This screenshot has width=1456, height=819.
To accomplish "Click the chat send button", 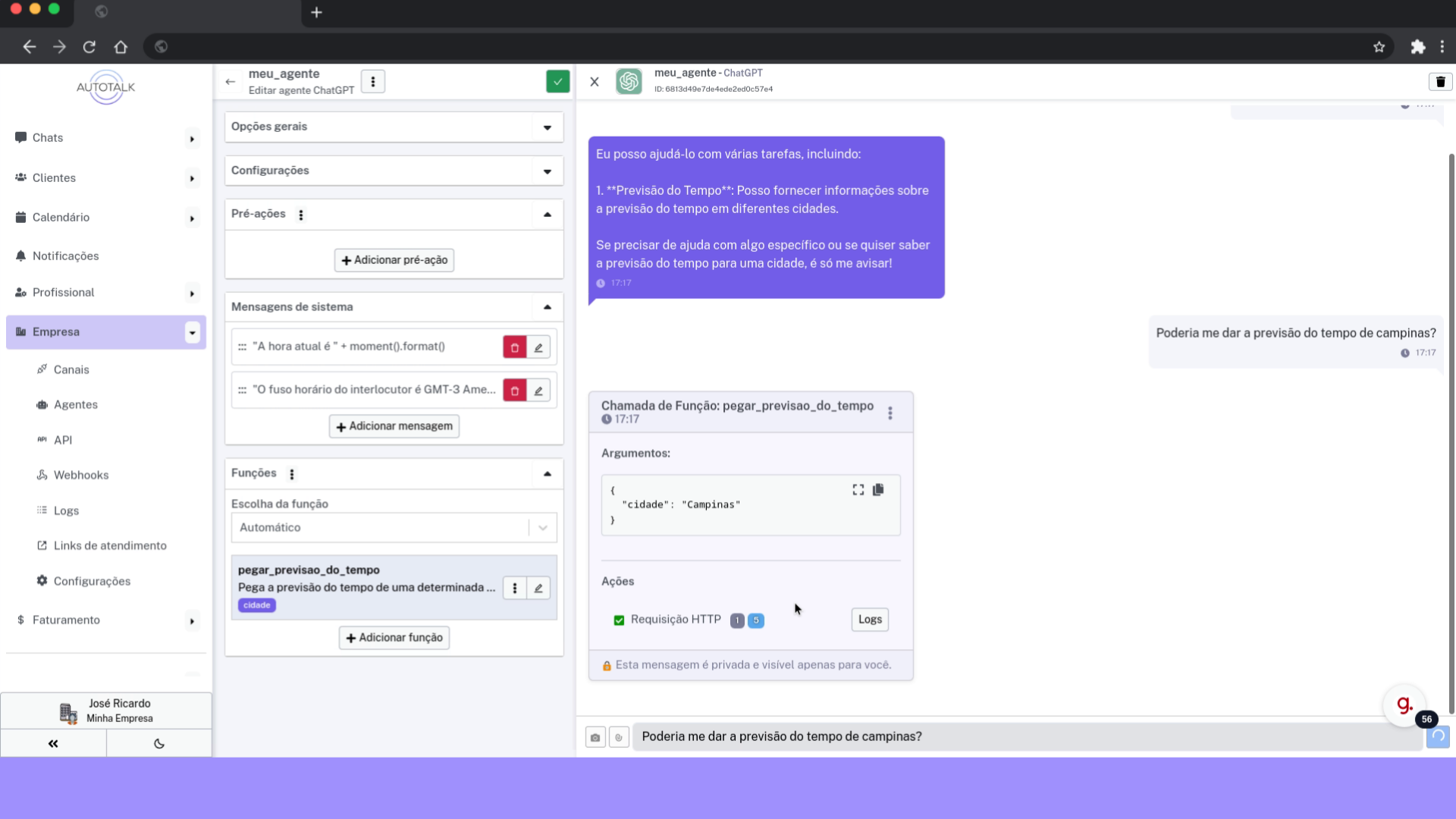I will tap(1438, 737).
